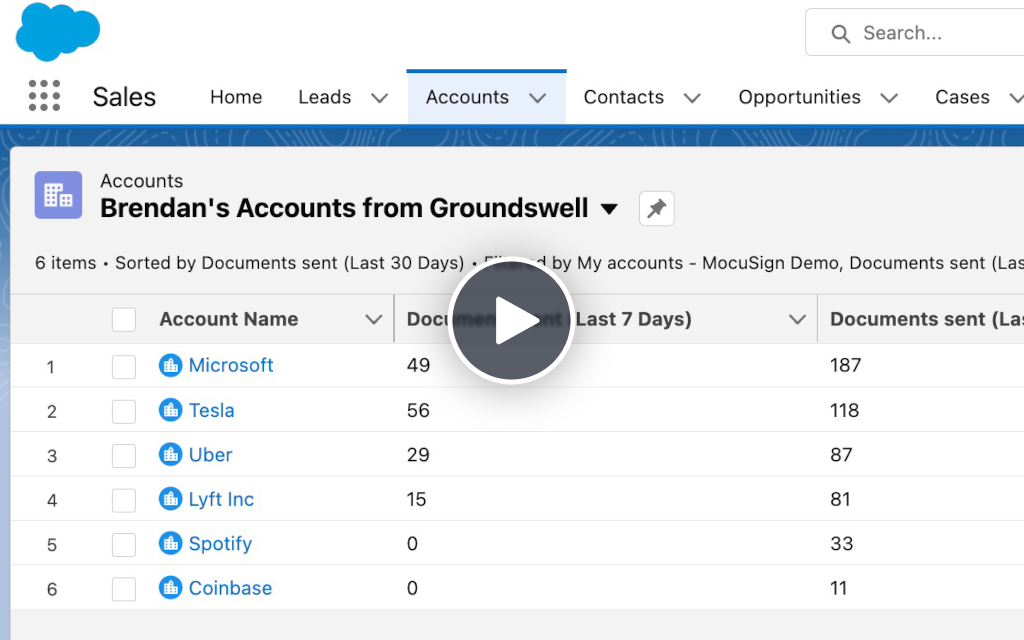The image size is (1024, 640).
Task: Open the Leads tab
Action: (x=325, y=97)
